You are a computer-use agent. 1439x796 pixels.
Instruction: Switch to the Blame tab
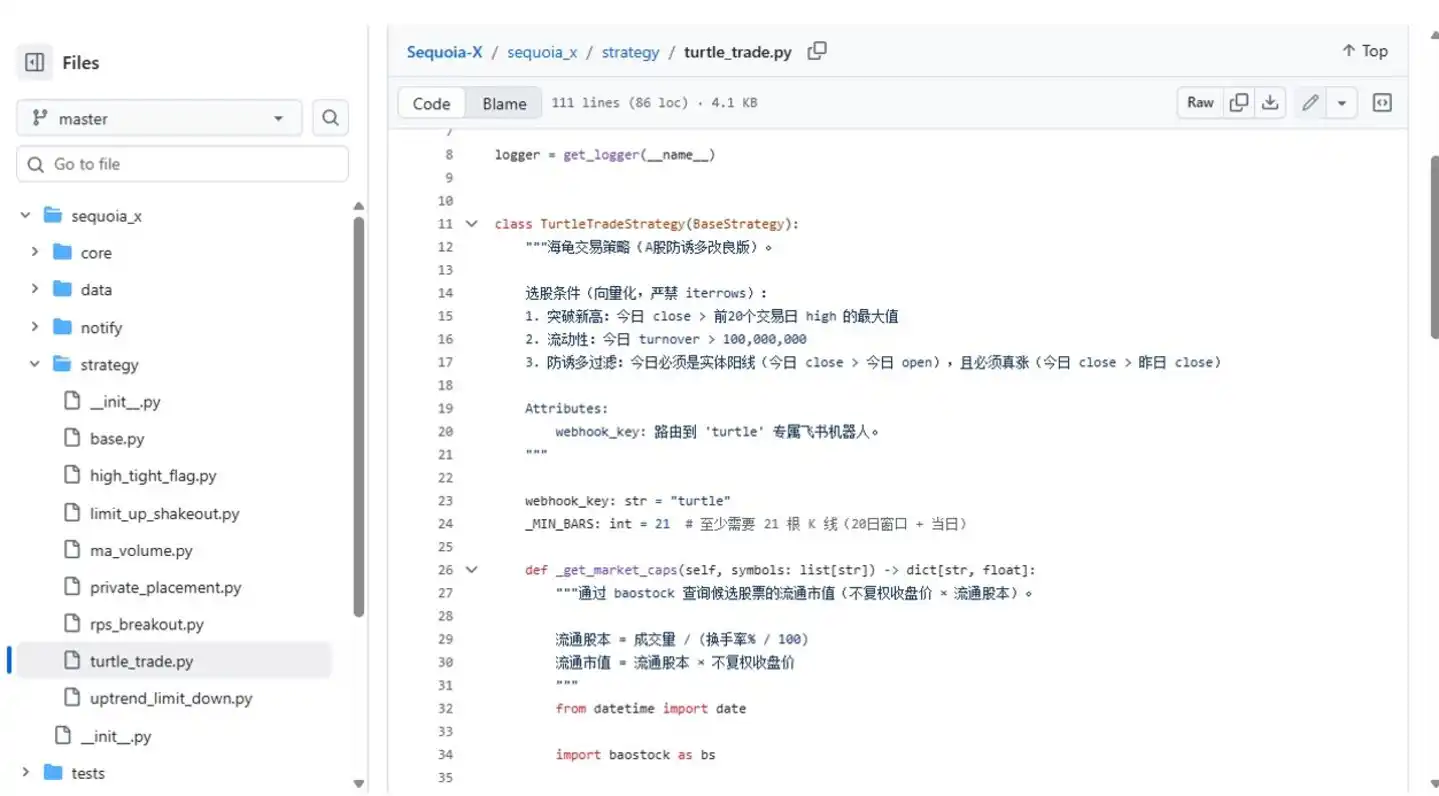coord(504,103)
